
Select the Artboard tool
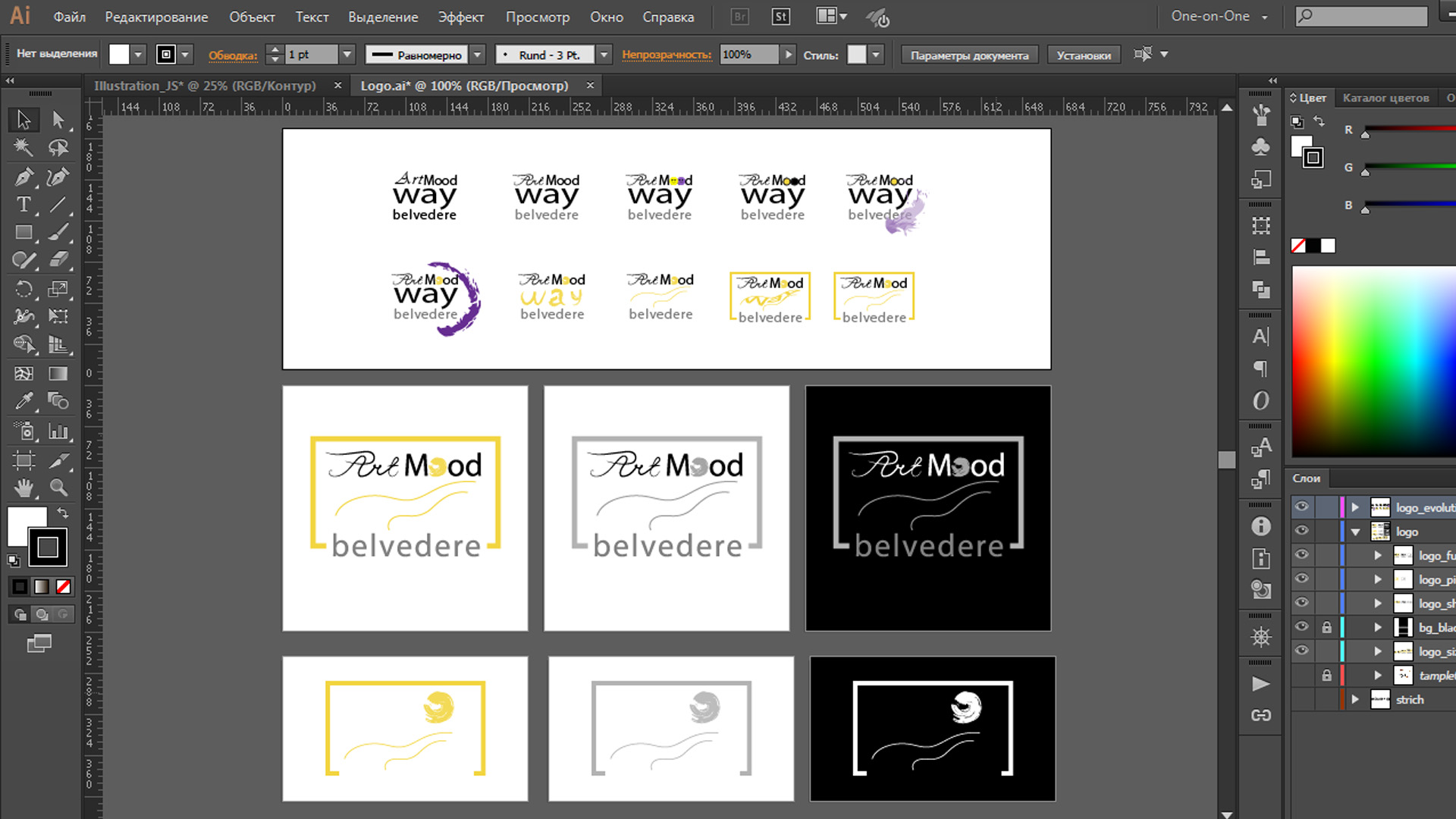point(24,460)
